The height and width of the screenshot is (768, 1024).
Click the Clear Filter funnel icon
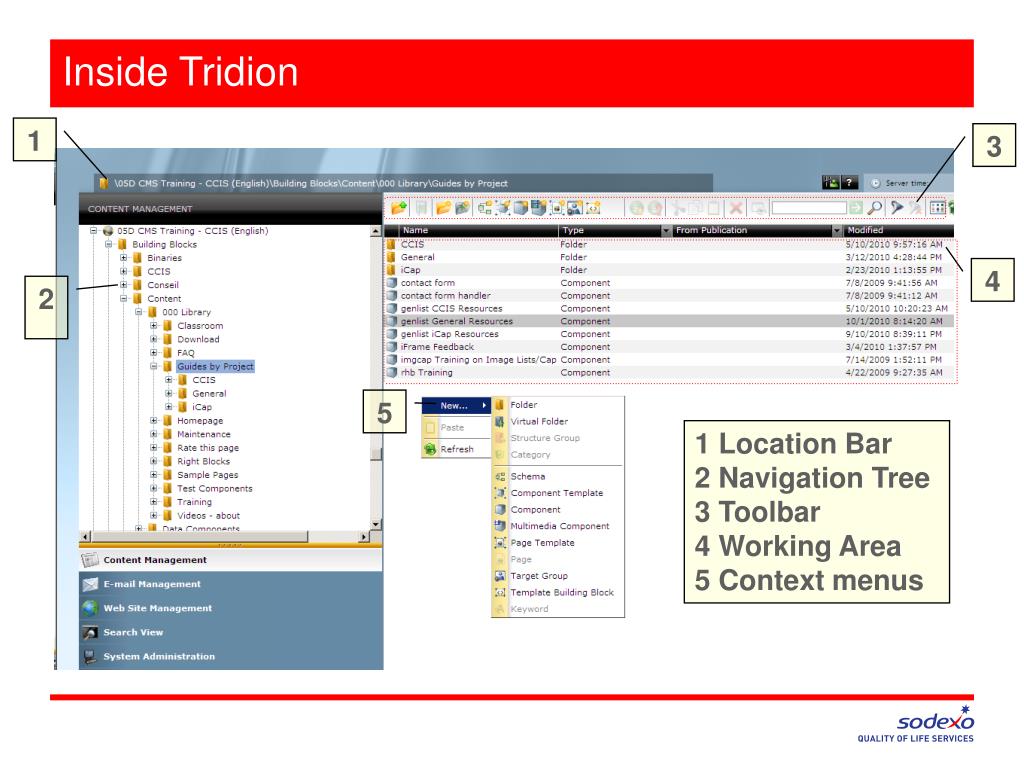click(915, 208)
